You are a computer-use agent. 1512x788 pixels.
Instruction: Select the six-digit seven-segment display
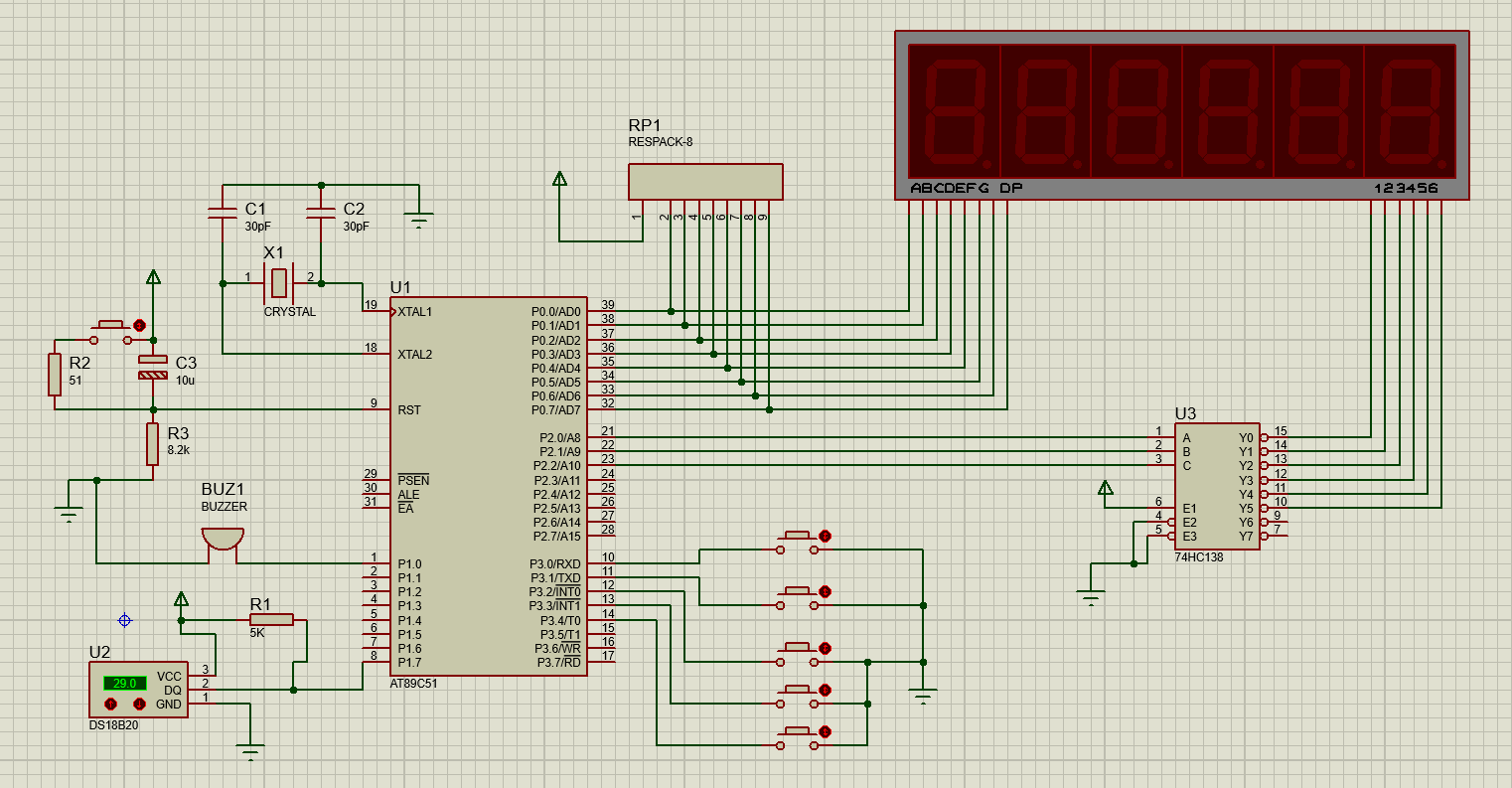coord(1181,115)
